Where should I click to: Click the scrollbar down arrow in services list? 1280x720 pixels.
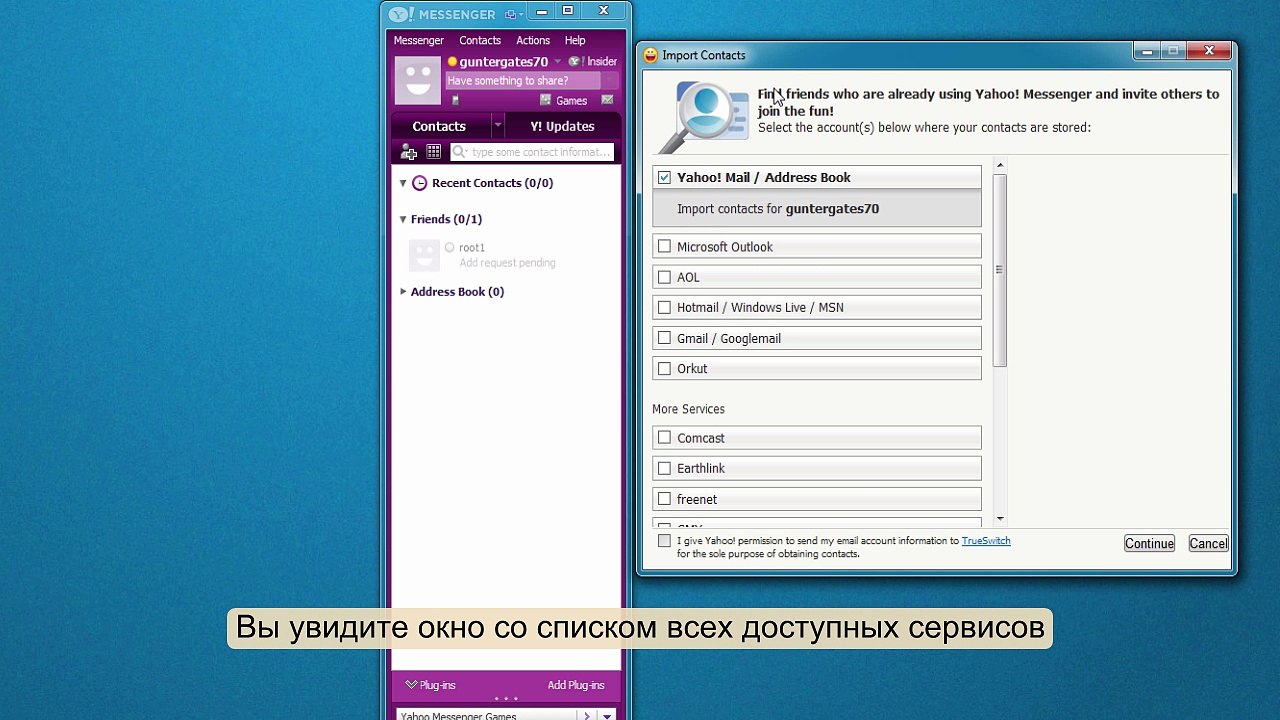tap(1000, 520)
